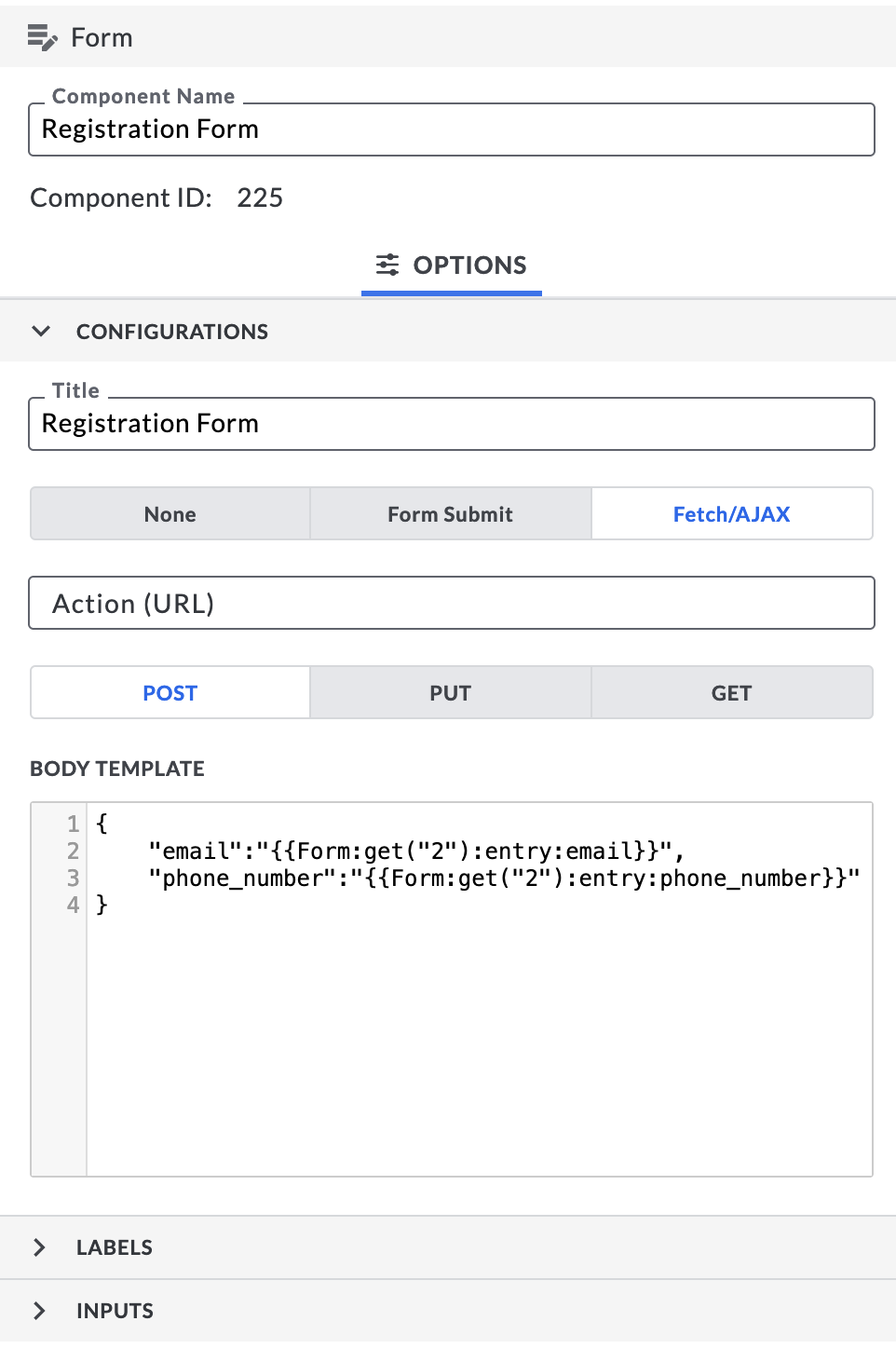Click the Configurations section header label
The height and width of the screenshot is (1362, 896).
coord(172,332)
